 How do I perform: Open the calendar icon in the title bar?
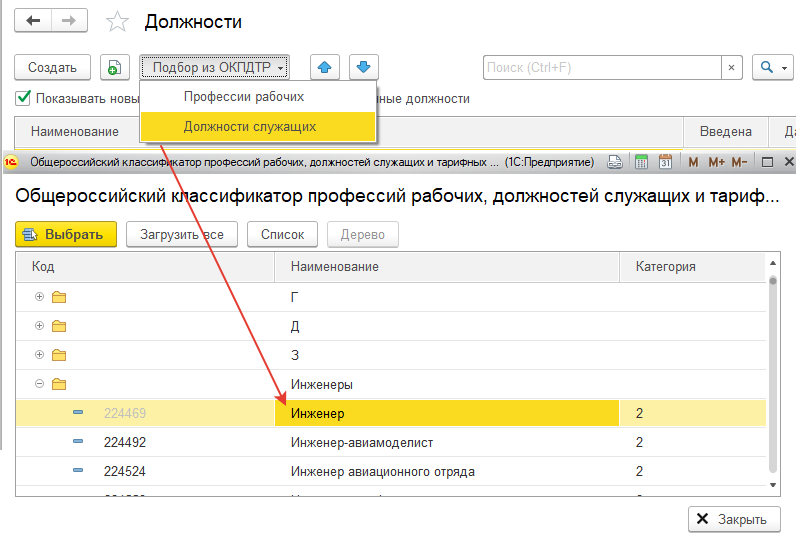(663, 162)
